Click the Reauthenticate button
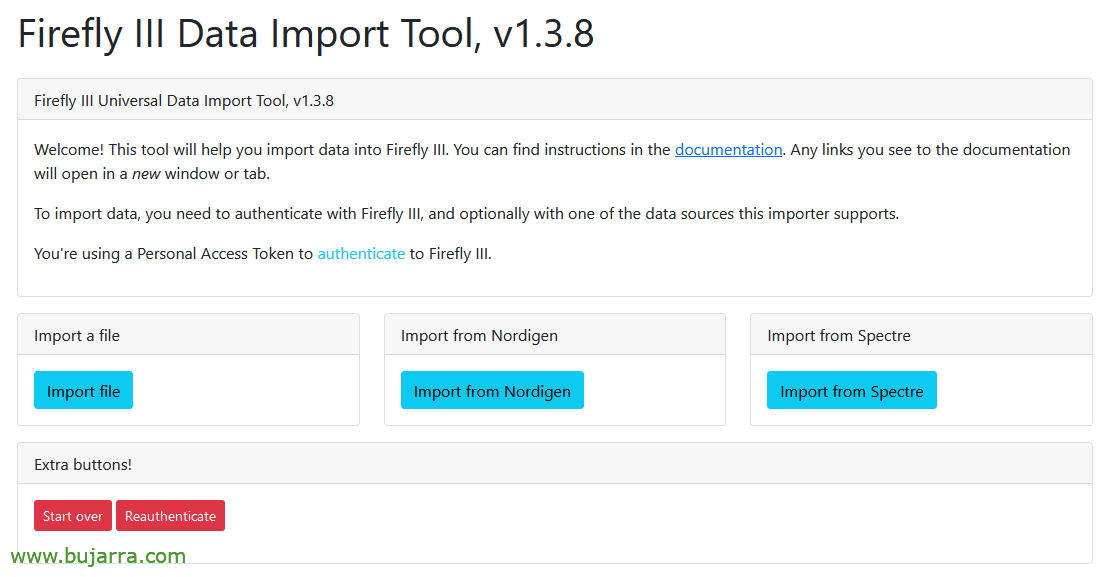The width and height of the screenshot is (1114, 577). pos(171,516)
